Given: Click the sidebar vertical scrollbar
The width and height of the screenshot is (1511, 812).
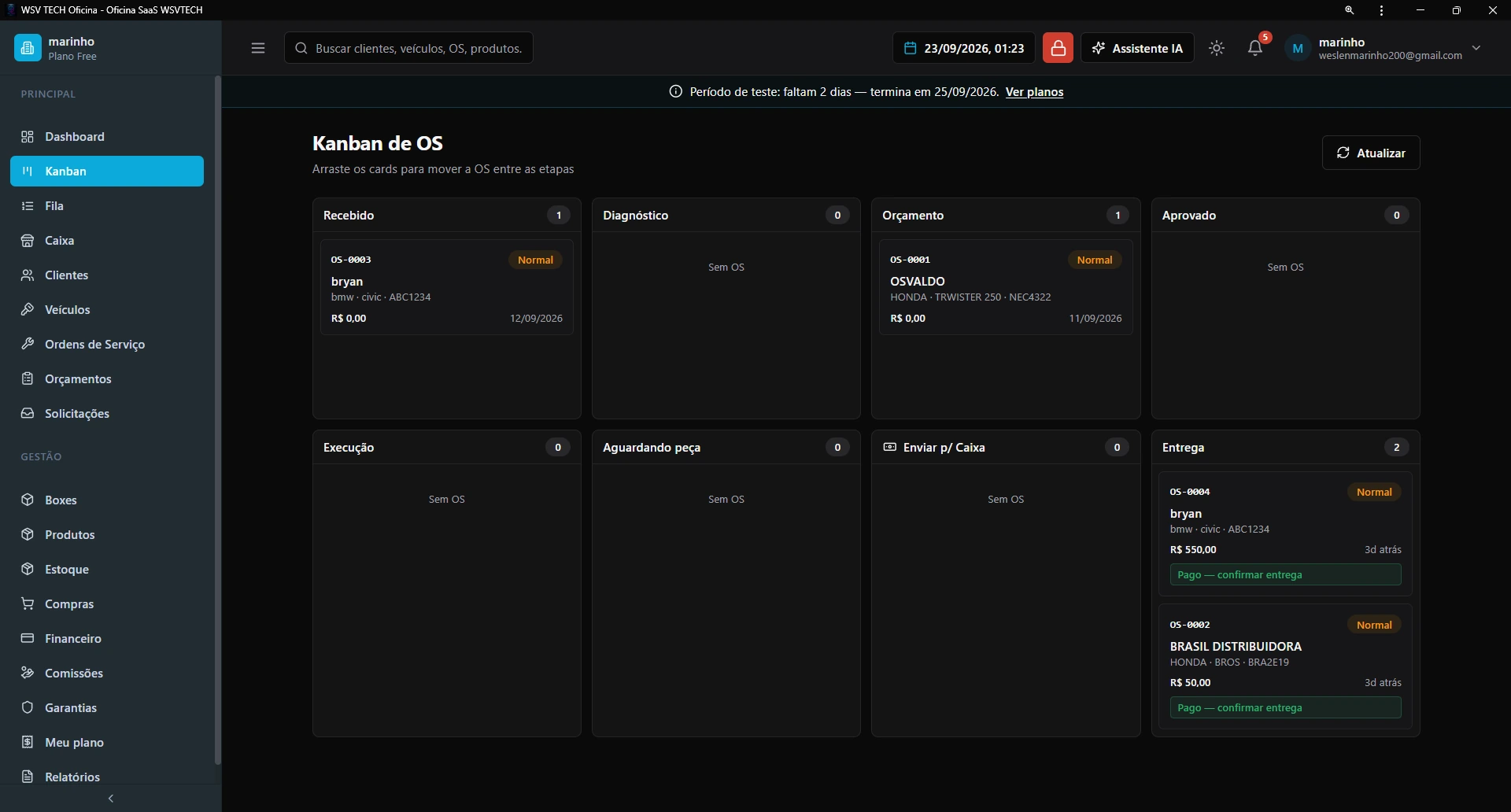Looking at the screenshot, I should click(x=218, y=420).
